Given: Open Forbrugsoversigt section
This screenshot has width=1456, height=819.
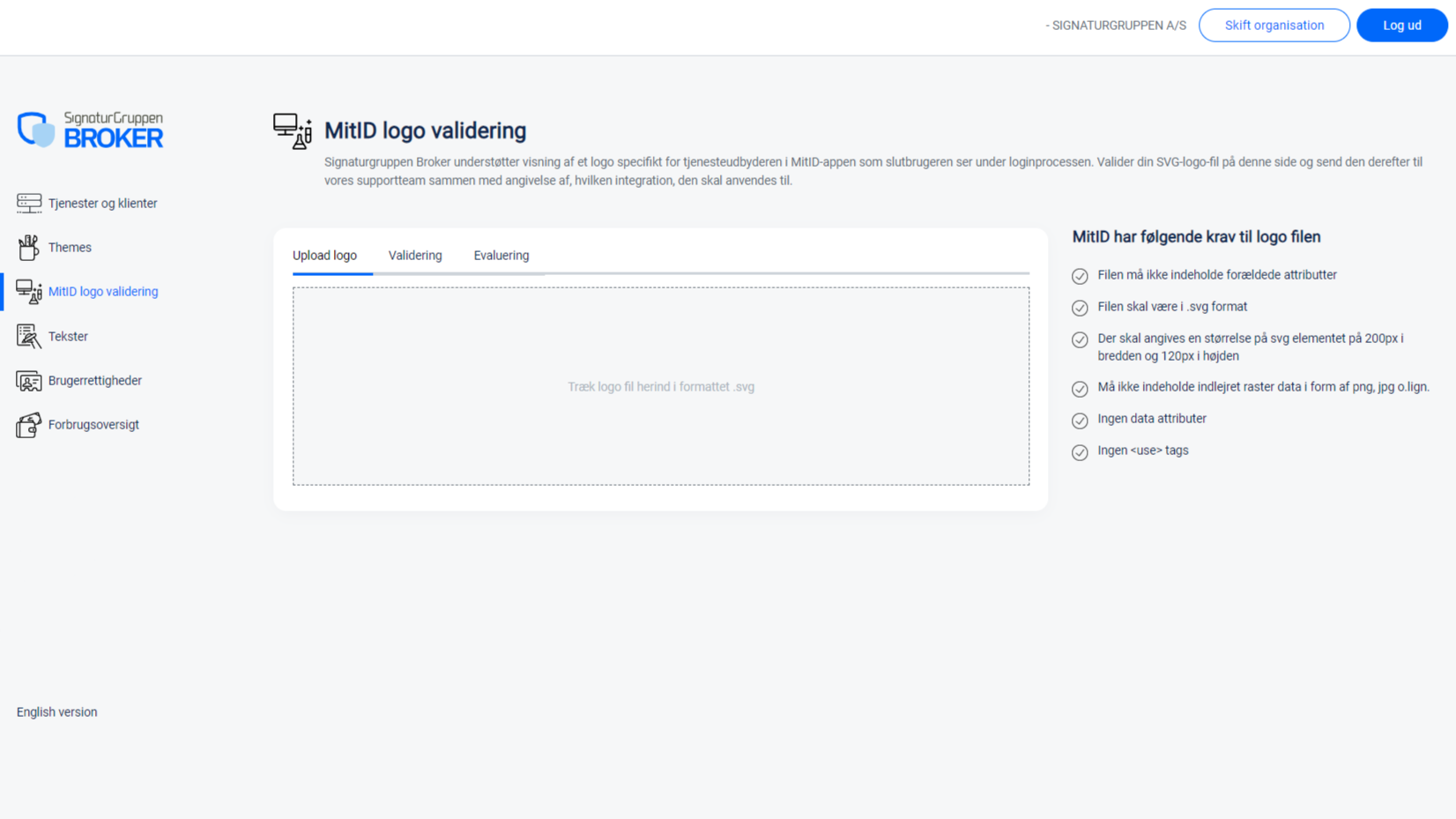Looking at the screenshot, I should point(93,425).
